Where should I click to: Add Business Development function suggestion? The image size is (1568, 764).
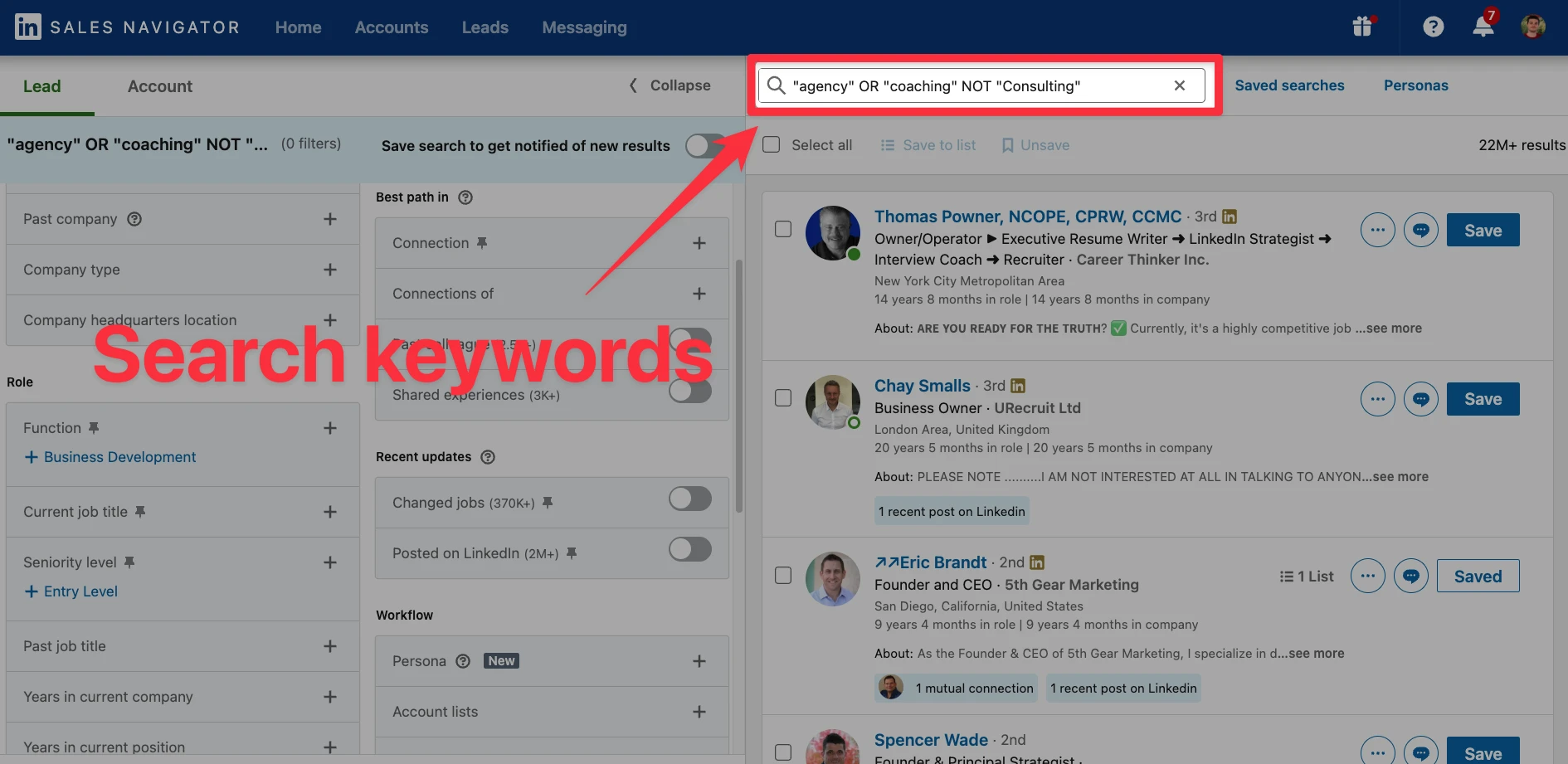click(x=110, y=457)
